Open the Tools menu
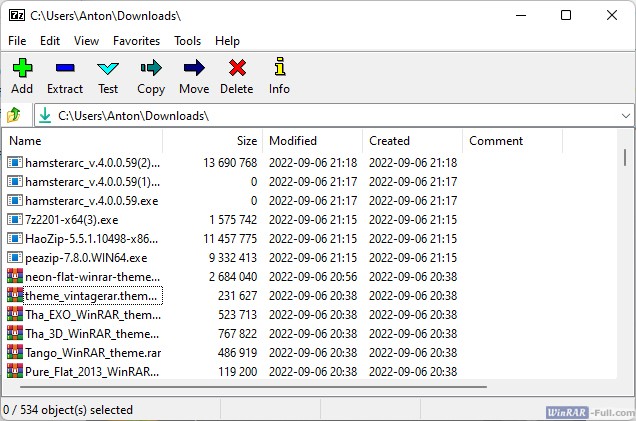Viewport: 636px width, 421px height. [187, 41]
